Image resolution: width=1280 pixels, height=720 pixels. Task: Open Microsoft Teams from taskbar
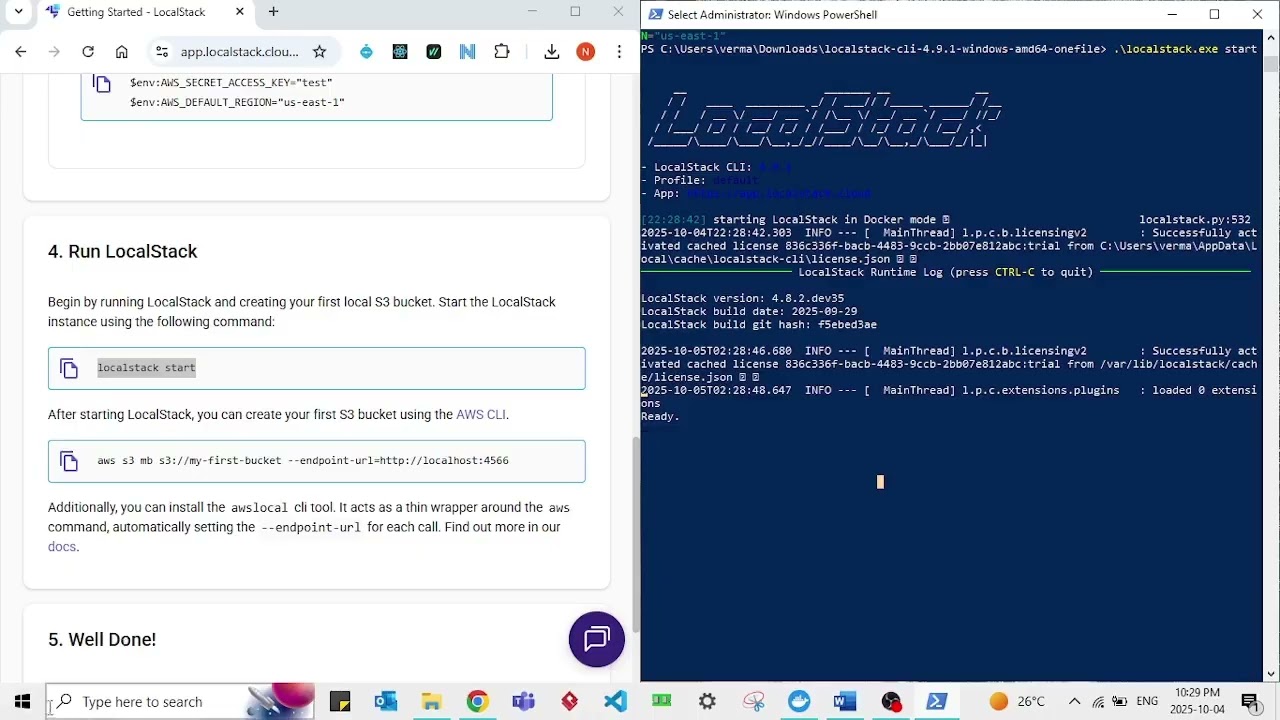pos(523,702)
